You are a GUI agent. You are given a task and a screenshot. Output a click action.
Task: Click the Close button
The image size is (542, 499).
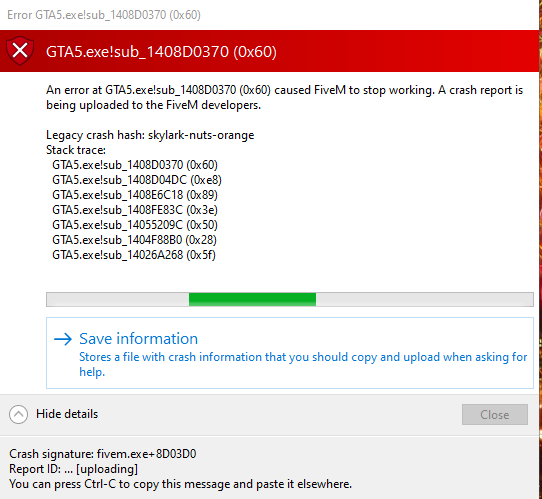(495, 414)
